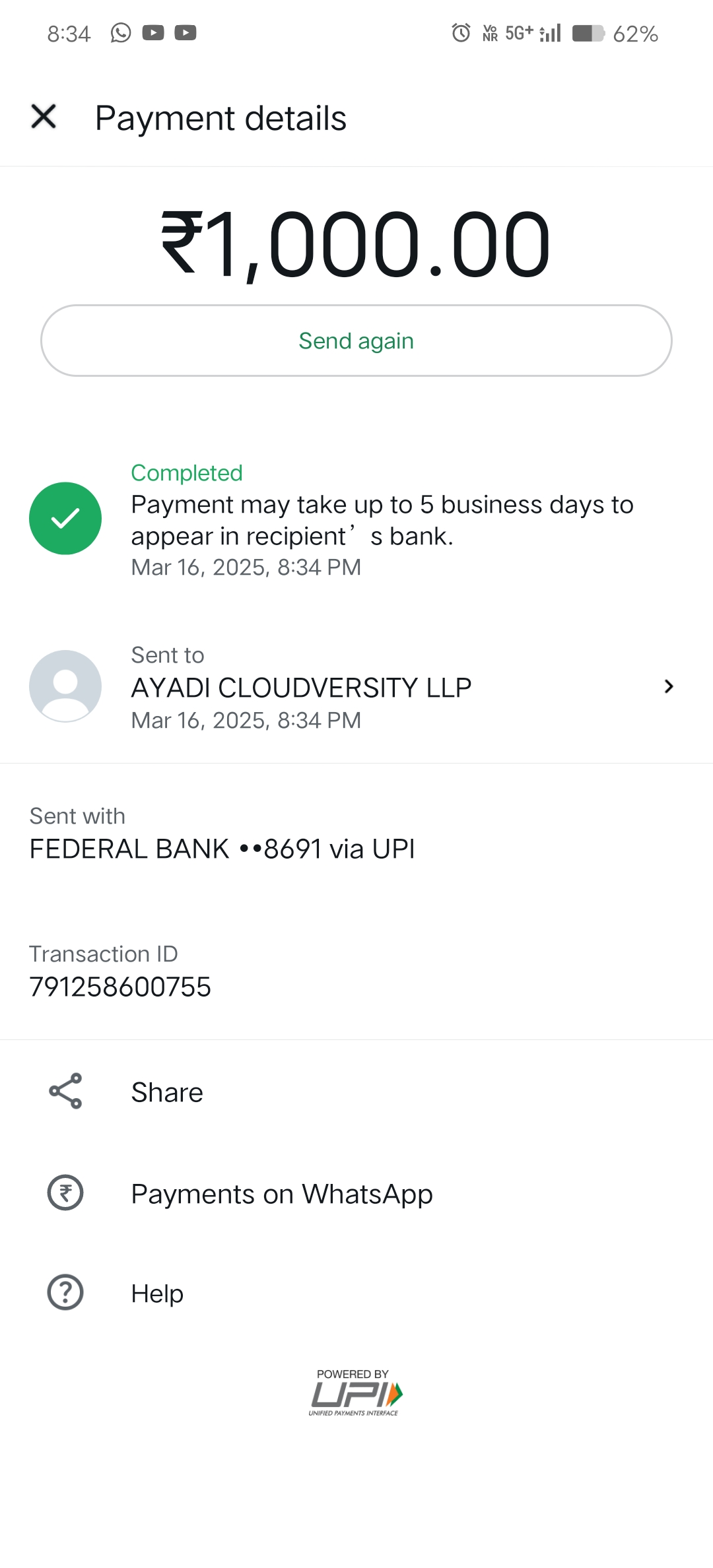The image size is (713, 1568).
Task: Tap the rupee Payments icon
Action: (x=65, y=1193)
